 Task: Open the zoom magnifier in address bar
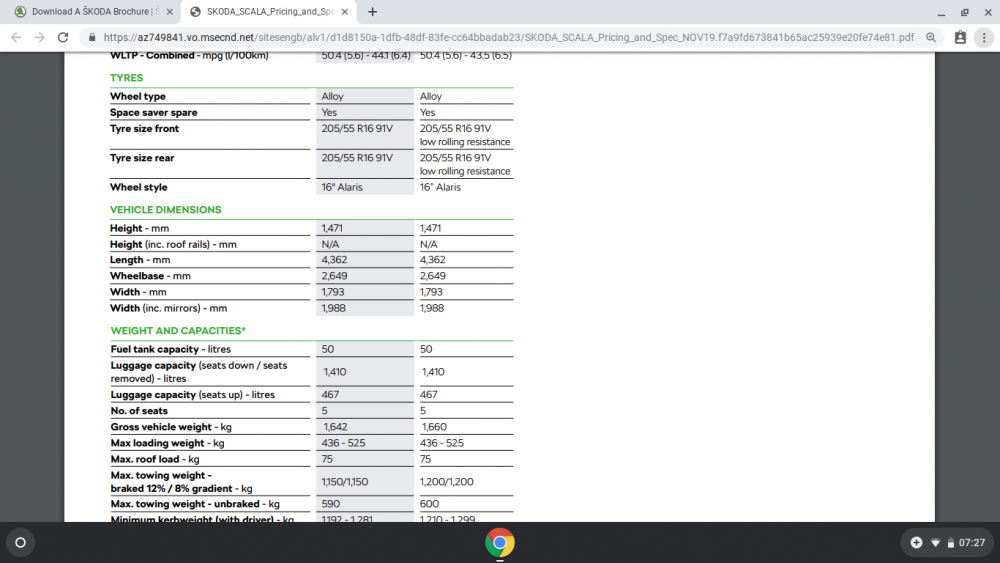931,38
